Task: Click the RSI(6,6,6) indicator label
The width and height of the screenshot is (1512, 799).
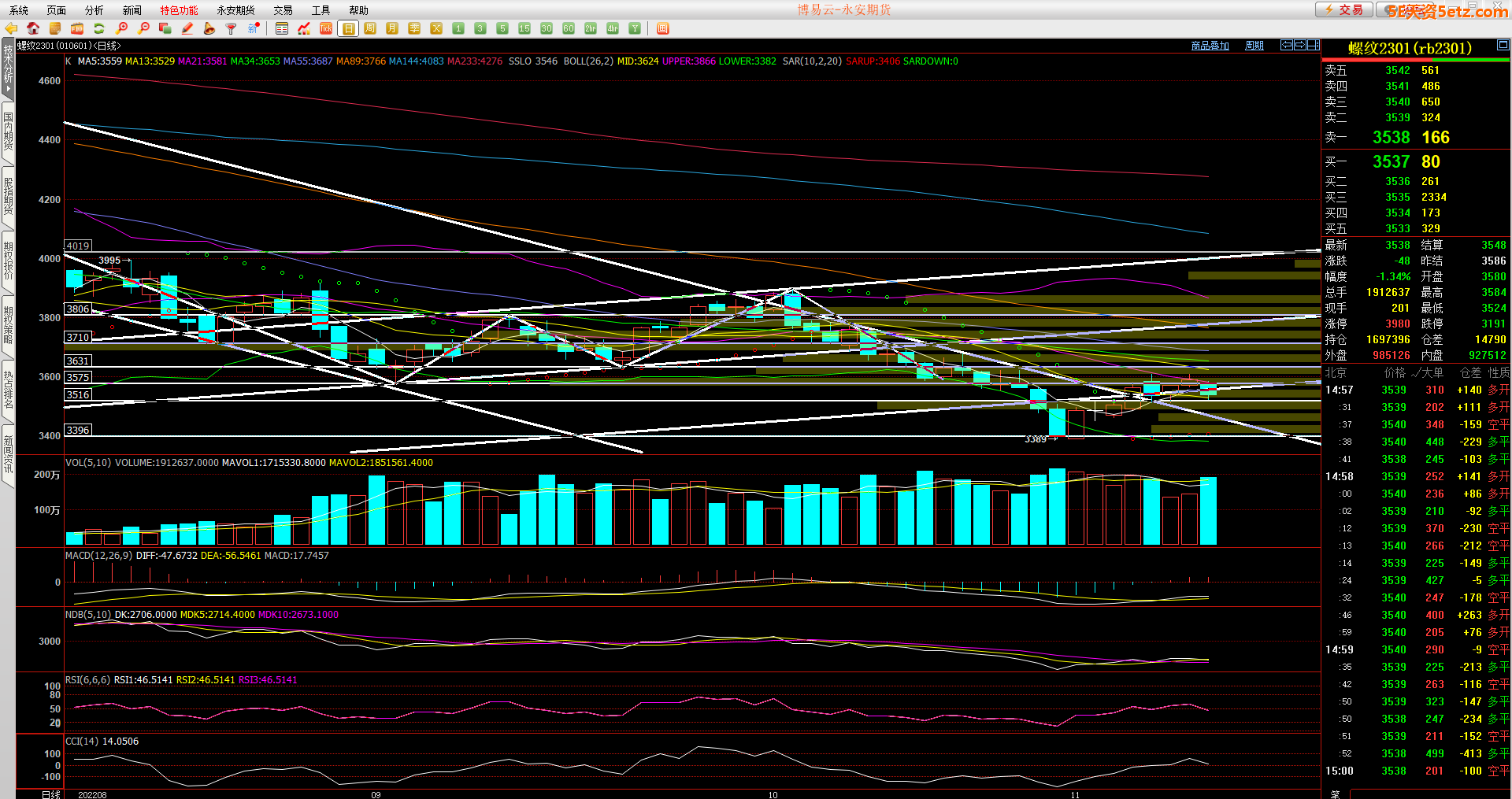Action: (87, 680)
